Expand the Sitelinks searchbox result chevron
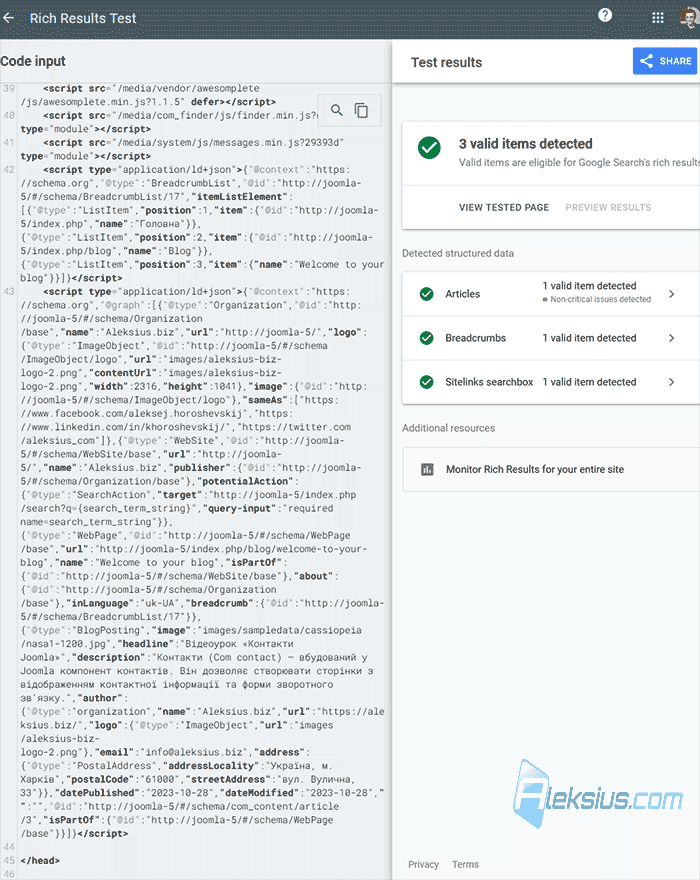The image size is (700, 880). click(x=671, y=382)
